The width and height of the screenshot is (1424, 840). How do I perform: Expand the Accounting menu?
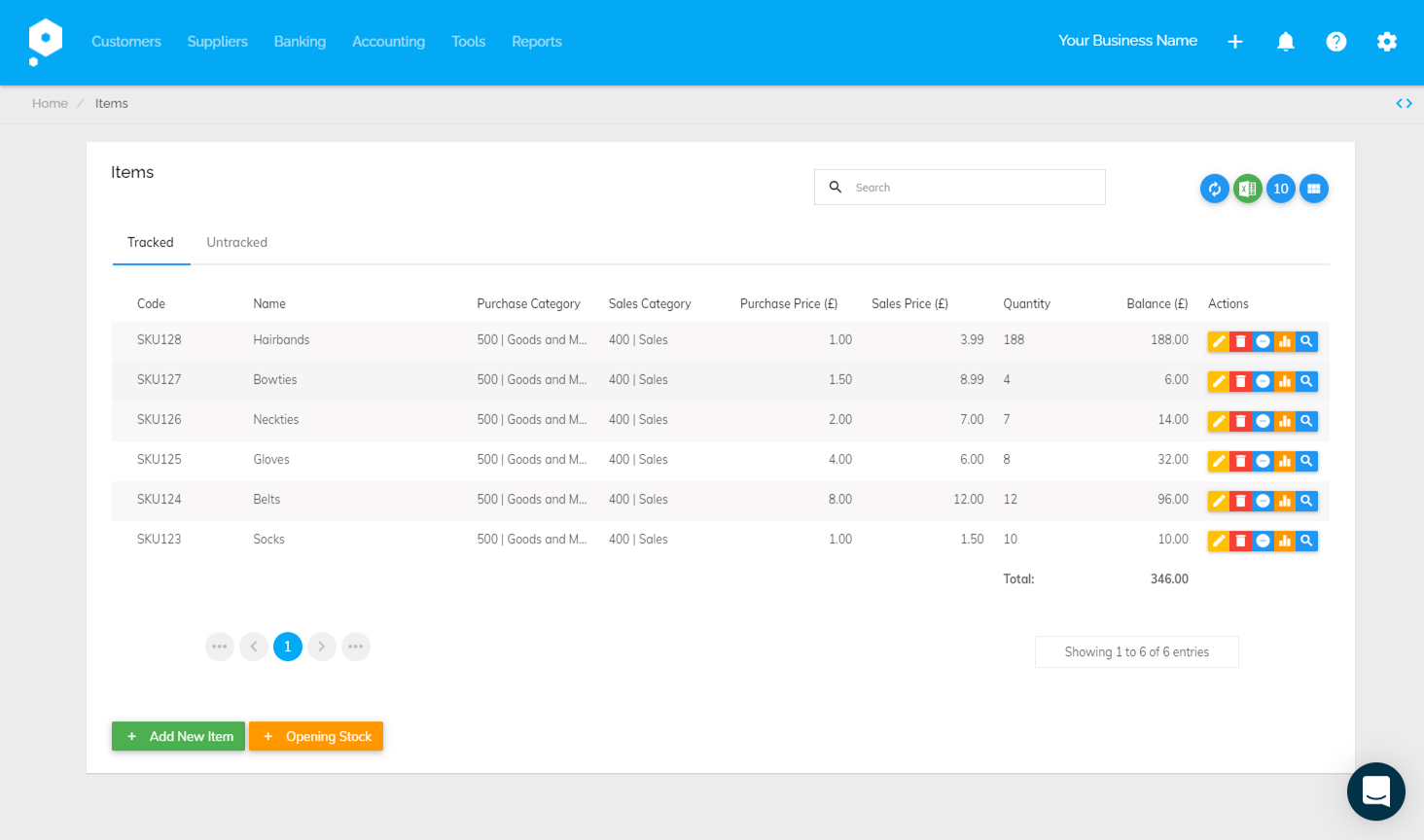click(388, 42)
